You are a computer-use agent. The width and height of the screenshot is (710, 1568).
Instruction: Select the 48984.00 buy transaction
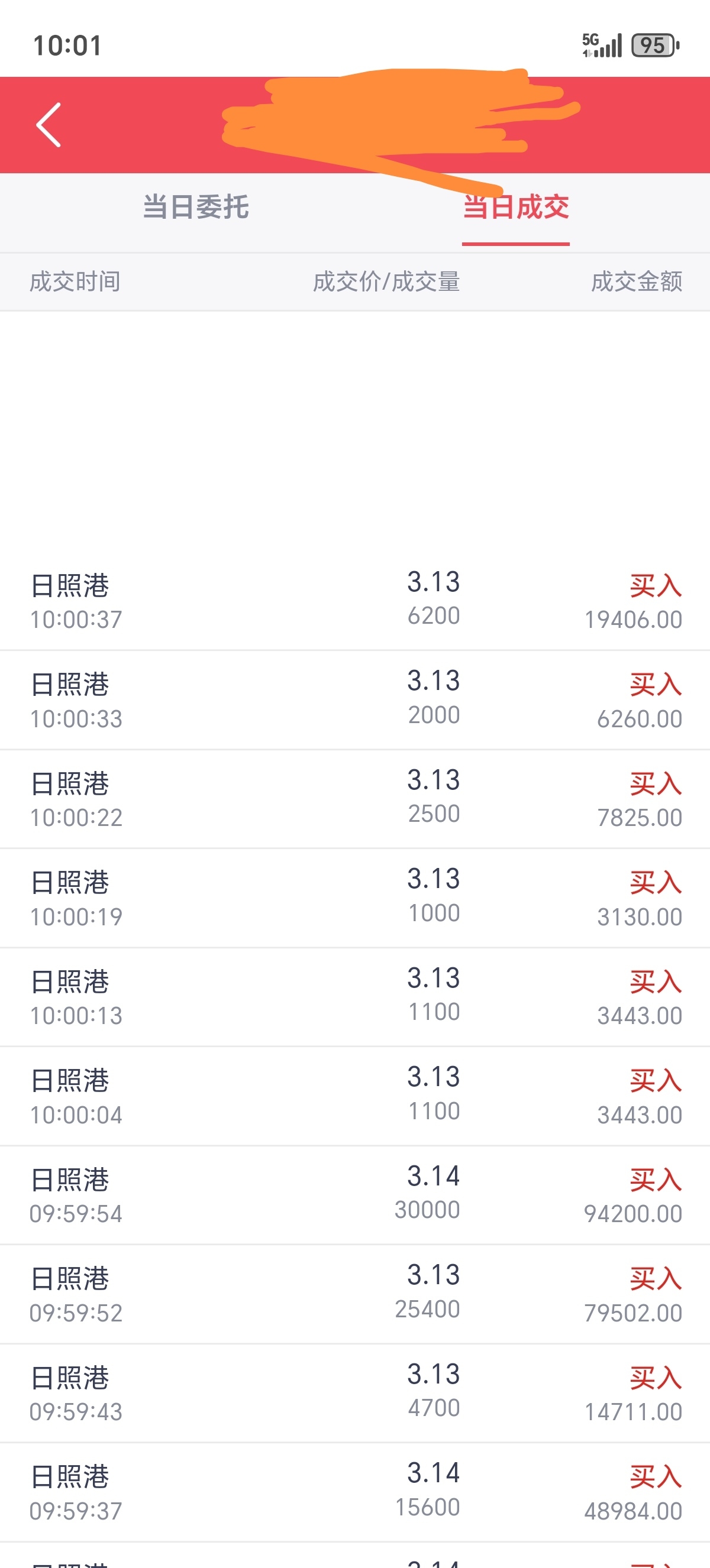click(x=355, y=1492)
